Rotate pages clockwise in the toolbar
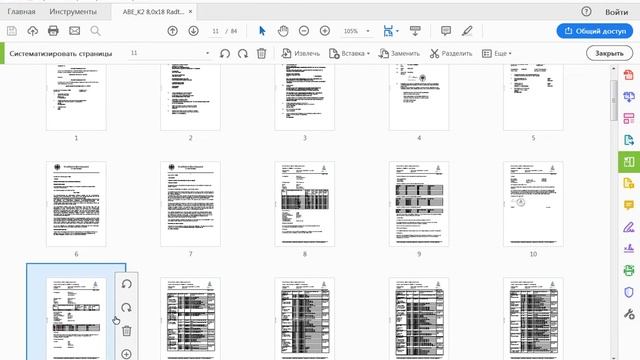This screenshot has width=640, height=360. pyautogui.click(x=243, y=53)
